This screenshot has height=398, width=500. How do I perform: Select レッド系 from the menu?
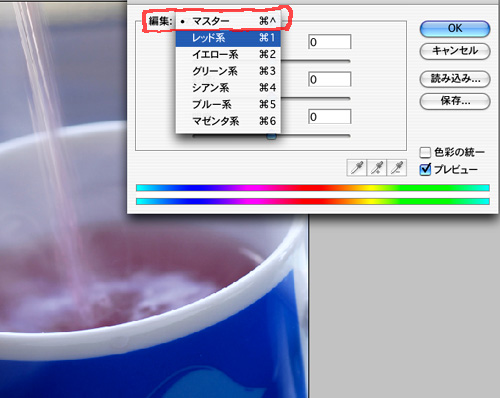click(x=228, y=38)
